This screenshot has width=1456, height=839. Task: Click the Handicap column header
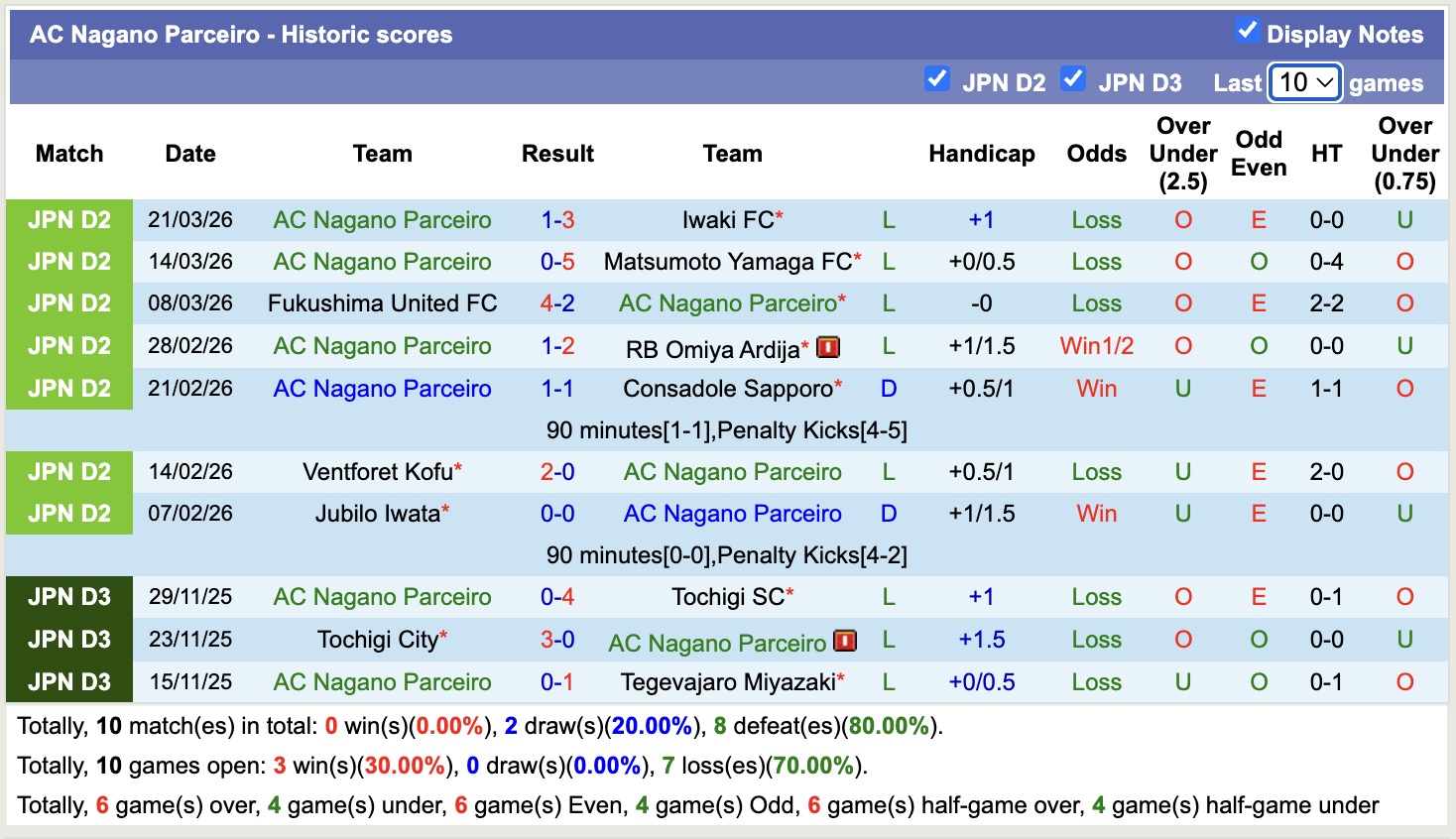click(x=981, y=154)
